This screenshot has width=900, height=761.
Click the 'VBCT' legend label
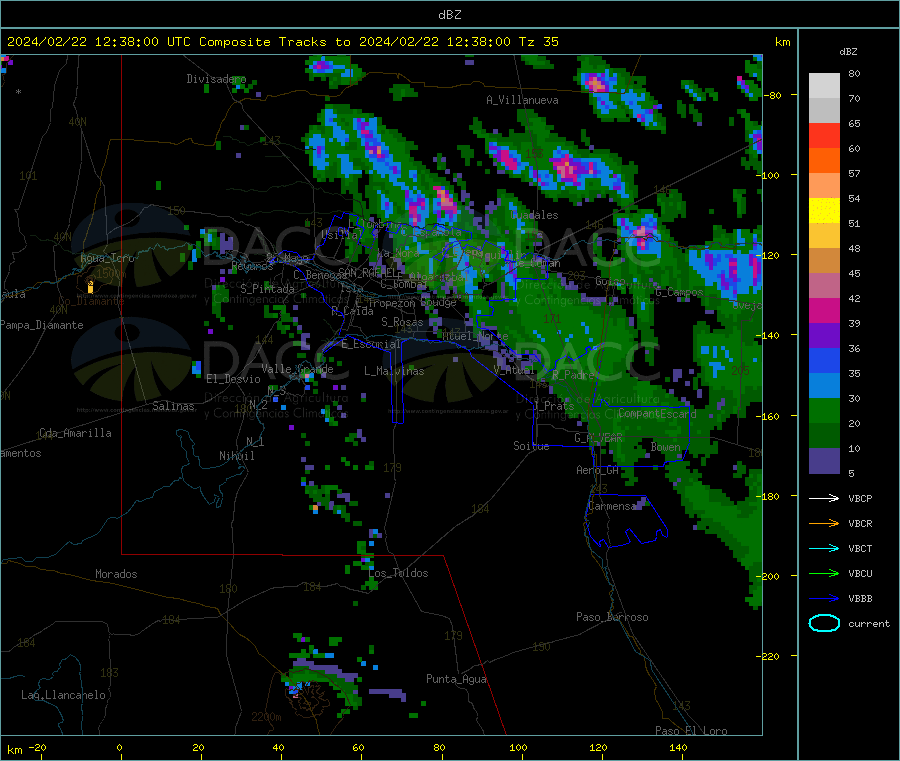point(860,549)
